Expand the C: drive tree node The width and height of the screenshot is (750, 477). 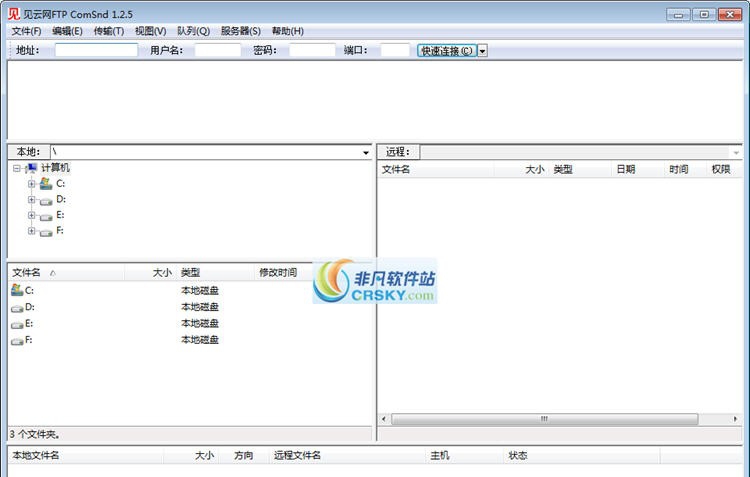click(x=32, y=184)
